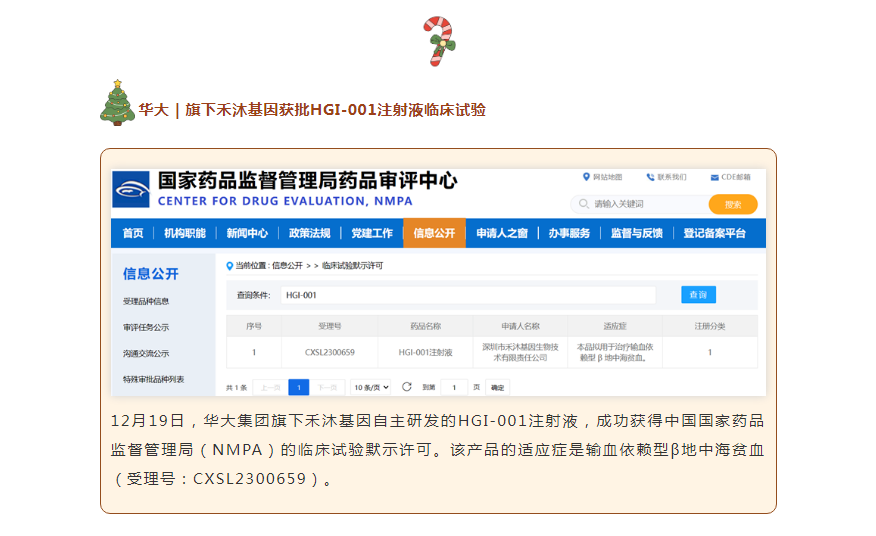The width and height of the screenshot is (876, 536).
Task: Select 受理品种信息 in the sidebar
Action: (x=146, y=301)
